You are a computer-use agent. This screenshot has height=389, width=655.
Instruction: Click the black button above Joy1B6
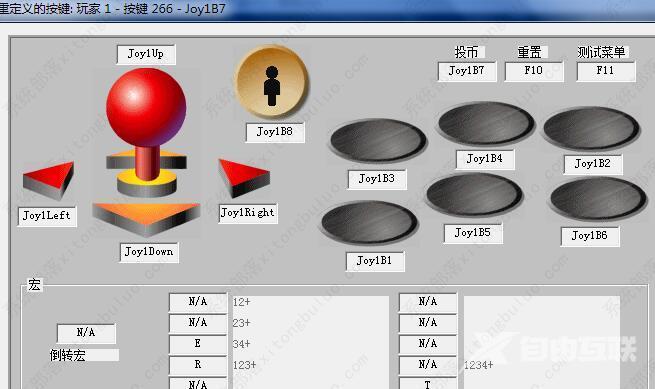598,199
